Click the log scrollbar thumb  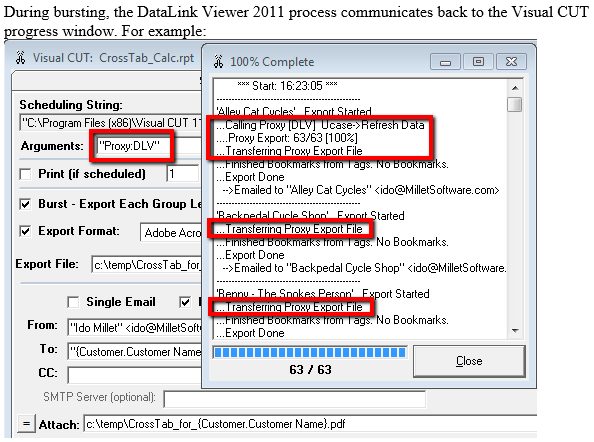[x=515, y=105]
